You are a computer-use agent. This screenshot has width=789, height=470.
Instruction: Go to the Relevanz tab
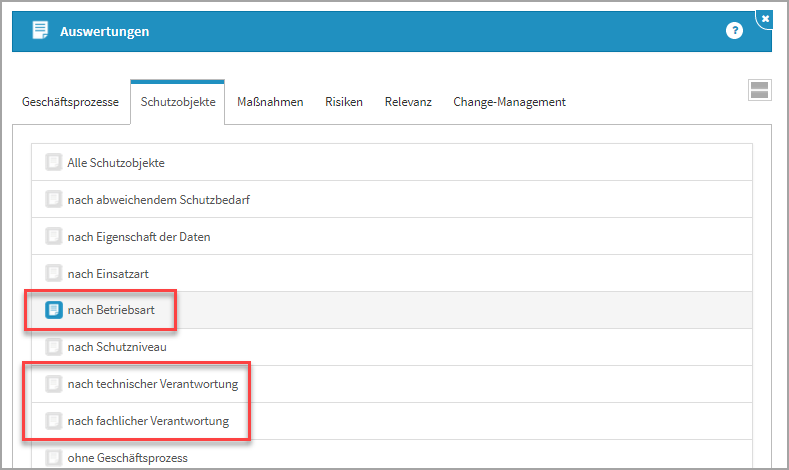pos(408,102)
